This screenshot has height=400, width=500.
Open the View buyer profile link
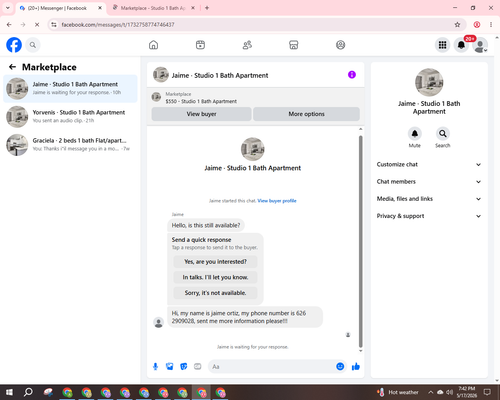click(x=277, y=201)
